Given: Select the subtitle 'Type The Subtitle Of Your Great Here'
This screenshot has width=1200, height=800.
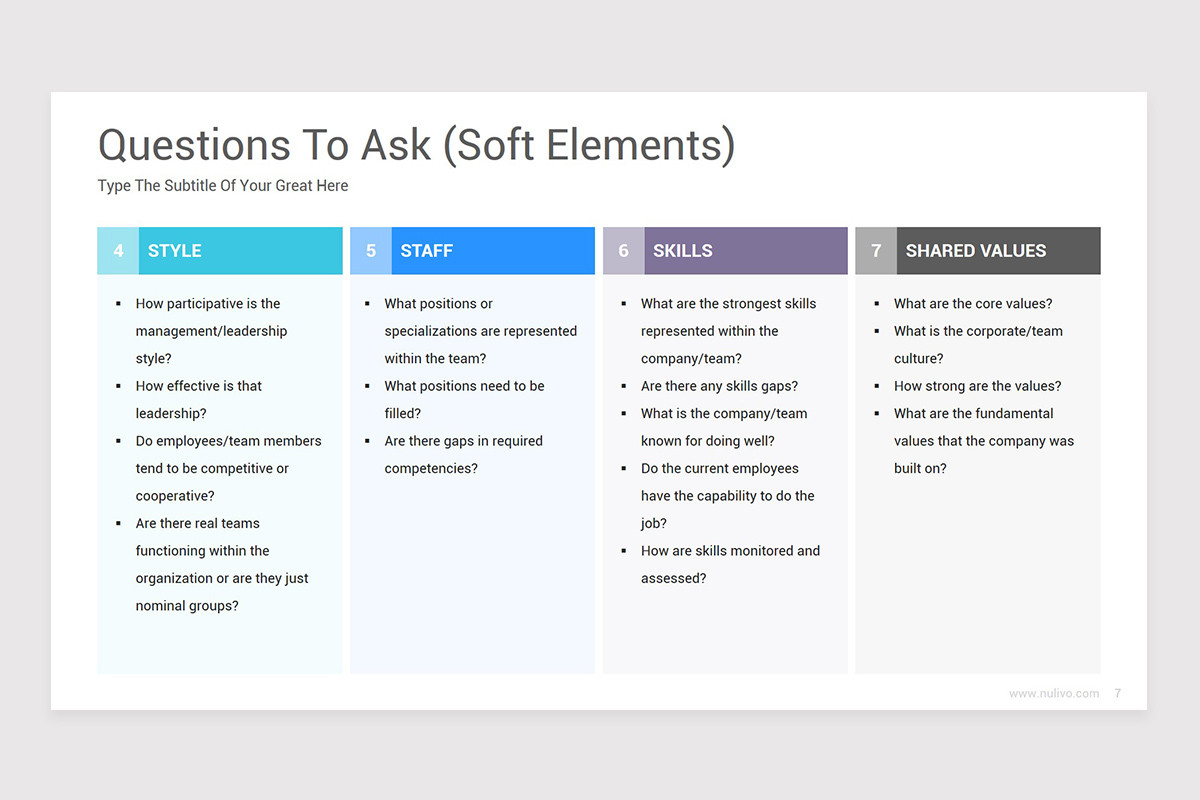Looking at the screenshot, I should click(223, 186).
